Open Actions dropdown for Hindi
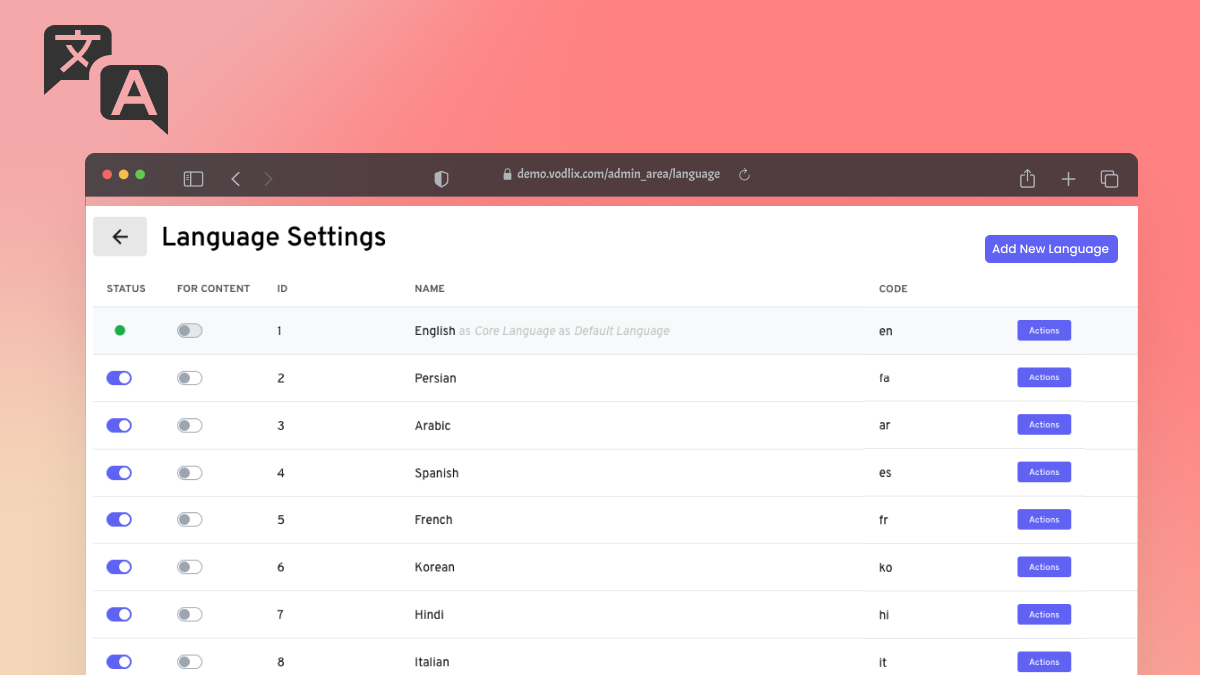 coord(1044,615)
